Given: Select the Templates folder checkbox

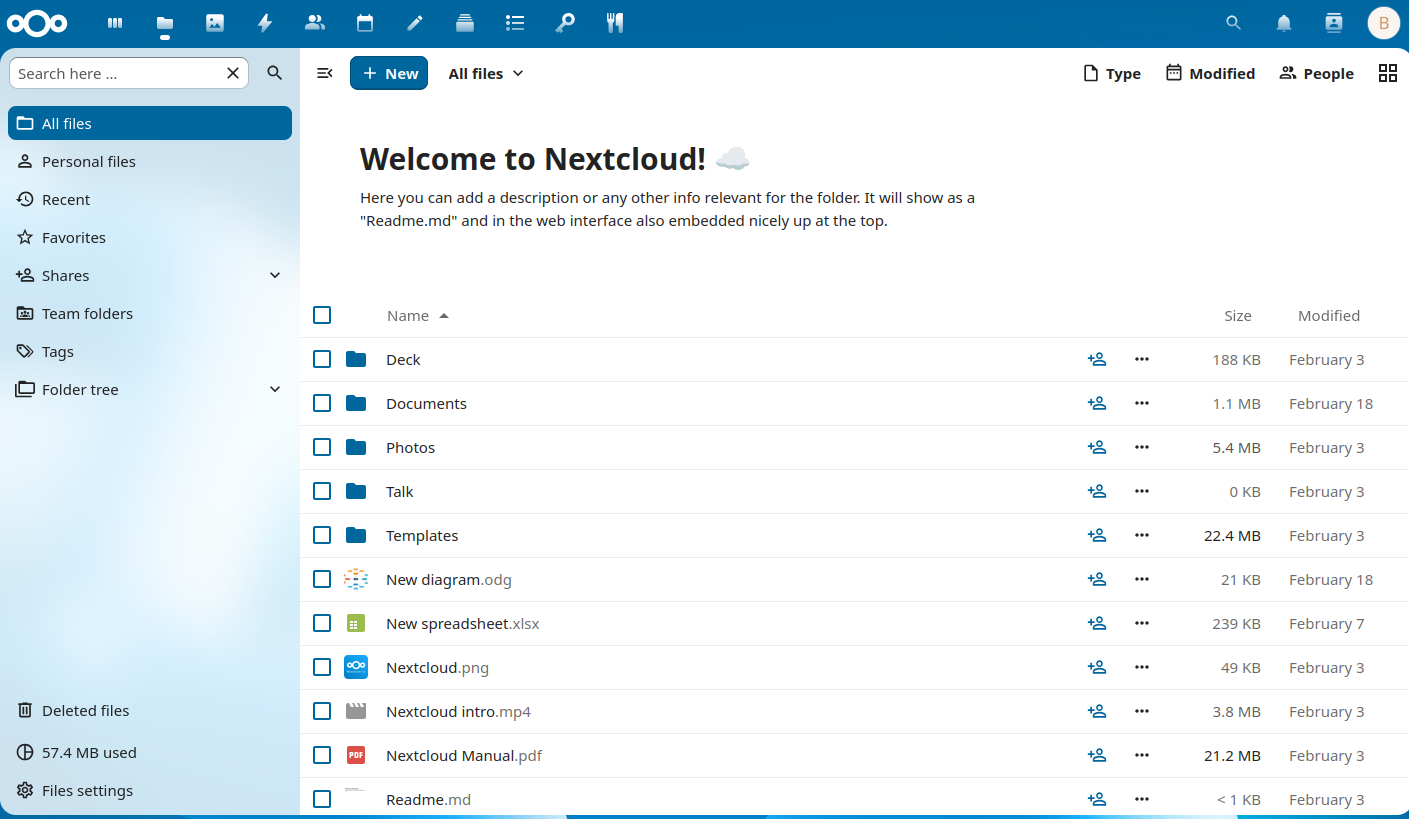Looking at the screenshot, I should [322, 535].
